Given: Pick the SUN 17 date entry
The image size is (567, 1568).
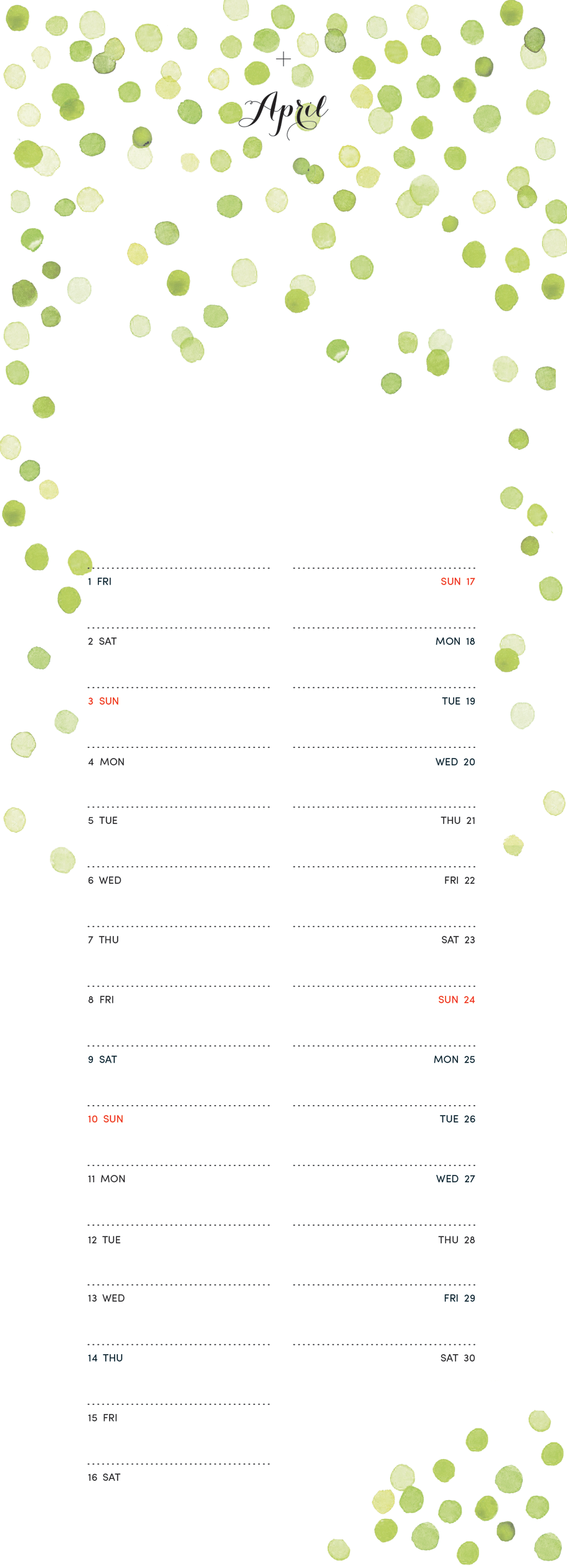Looking at the screenshot, I should click(x=458, y=581).
